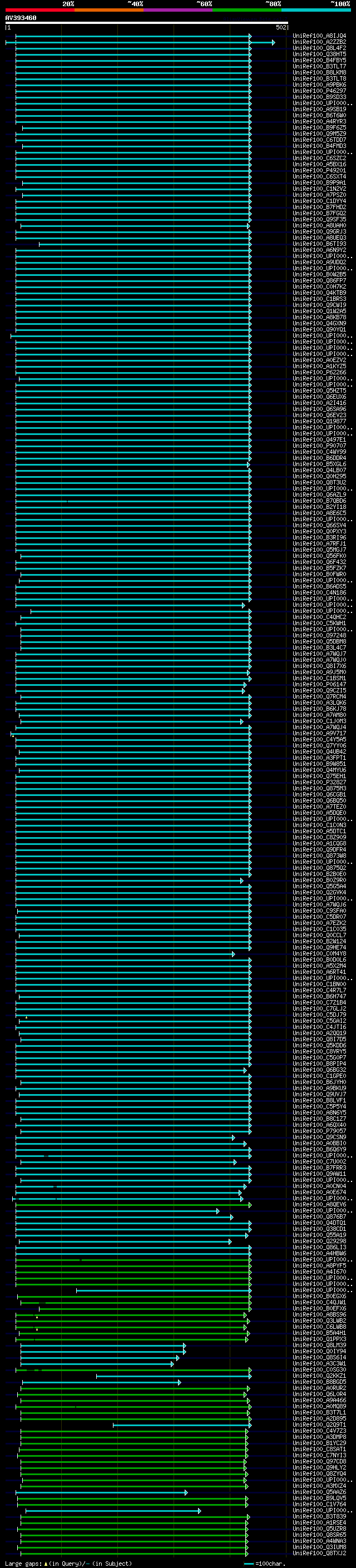Select the UniRef100_B7FHD2 label
The image size is (356, 1568).
tap(319, 207)
